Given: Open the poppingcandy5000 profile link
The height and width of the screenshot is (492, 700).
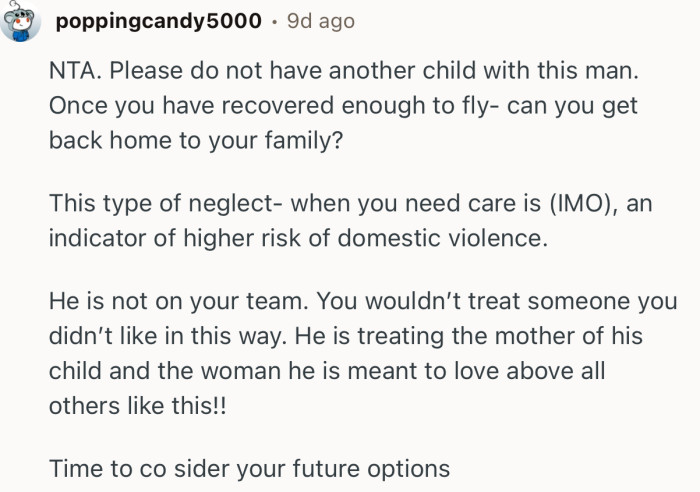Looking at the screenshot, I should point(159,21).
